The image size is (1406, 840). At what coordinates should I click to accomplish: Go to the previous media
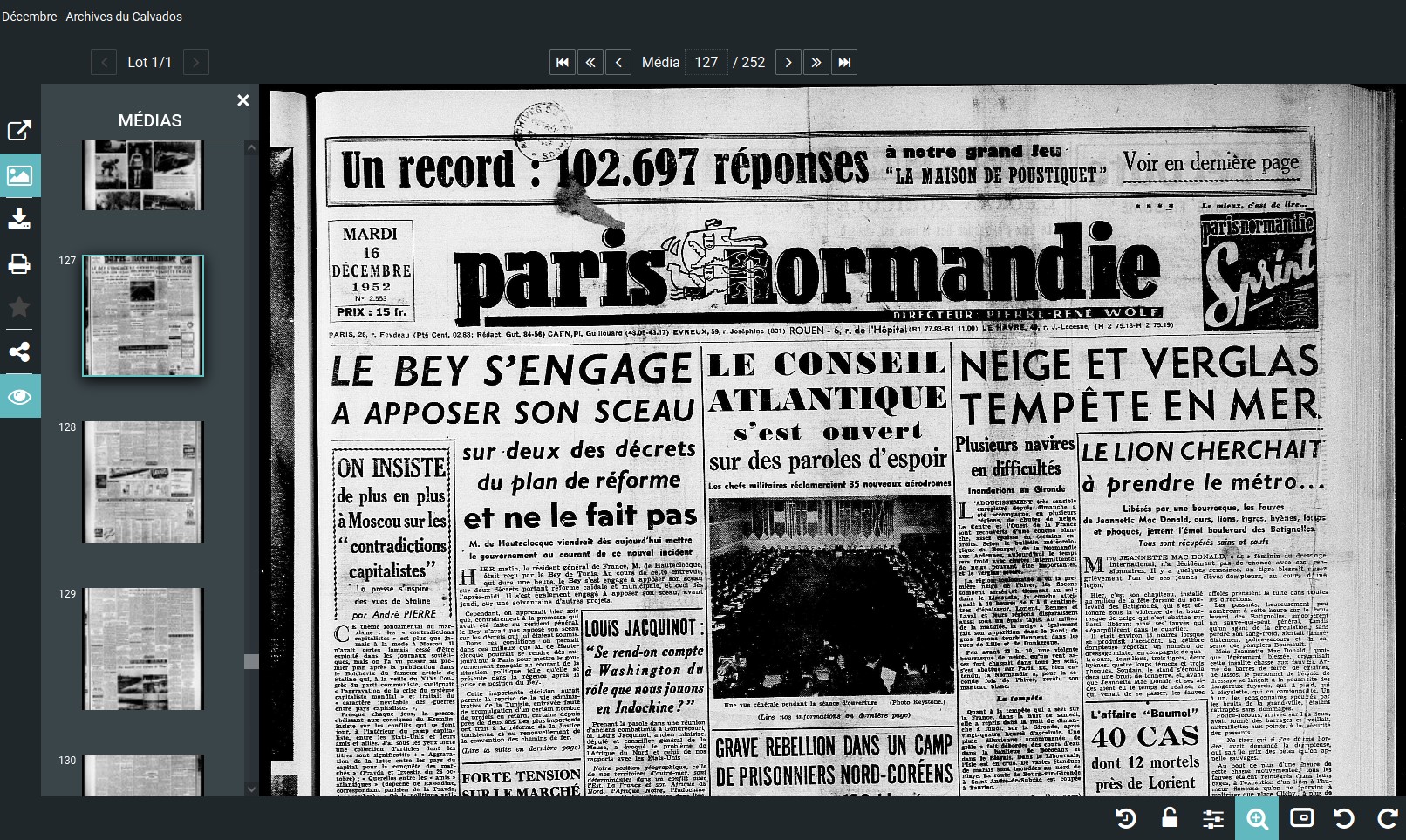tap(618, 62)
